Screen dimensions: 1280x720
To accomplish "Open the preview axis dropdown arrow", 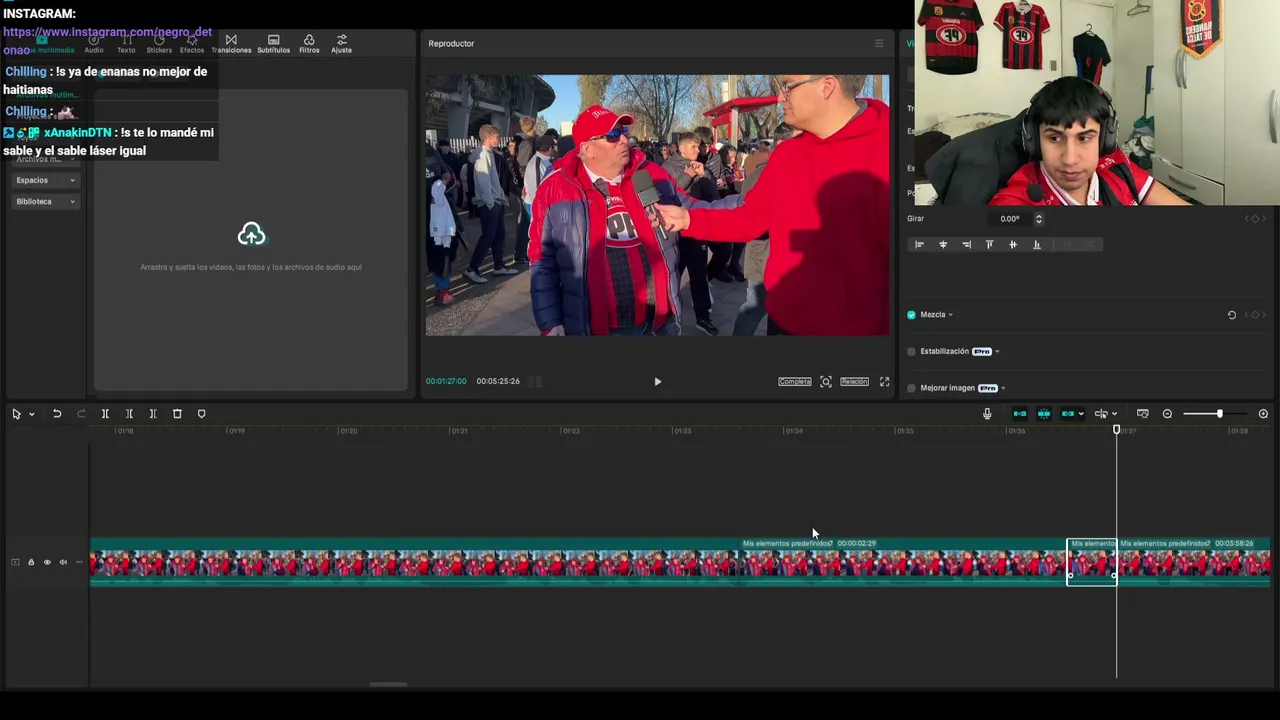I will click(1114, 414).
